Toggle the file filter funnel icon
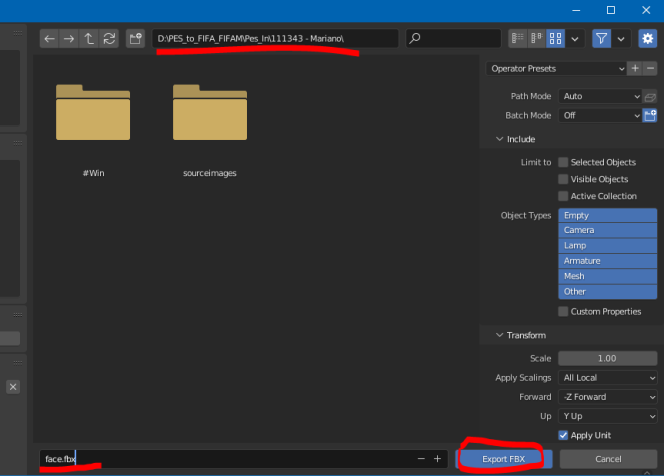Screen dimensions: 664x476 tap(601, 39)
